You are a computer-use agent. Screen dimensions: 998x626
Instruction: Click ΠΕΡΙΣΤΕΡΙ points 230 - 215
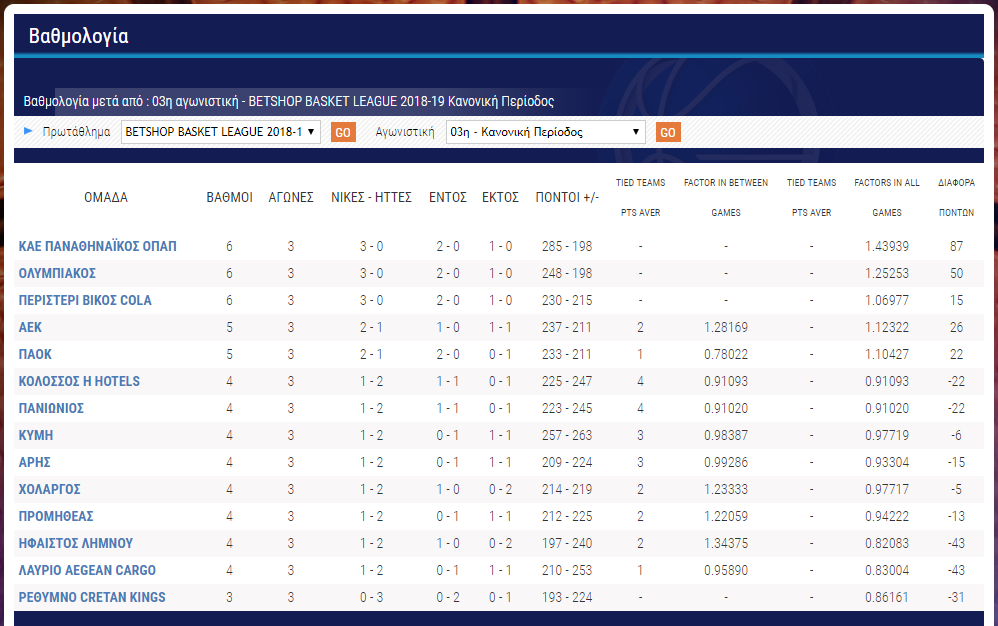click(x=566, y=300)
